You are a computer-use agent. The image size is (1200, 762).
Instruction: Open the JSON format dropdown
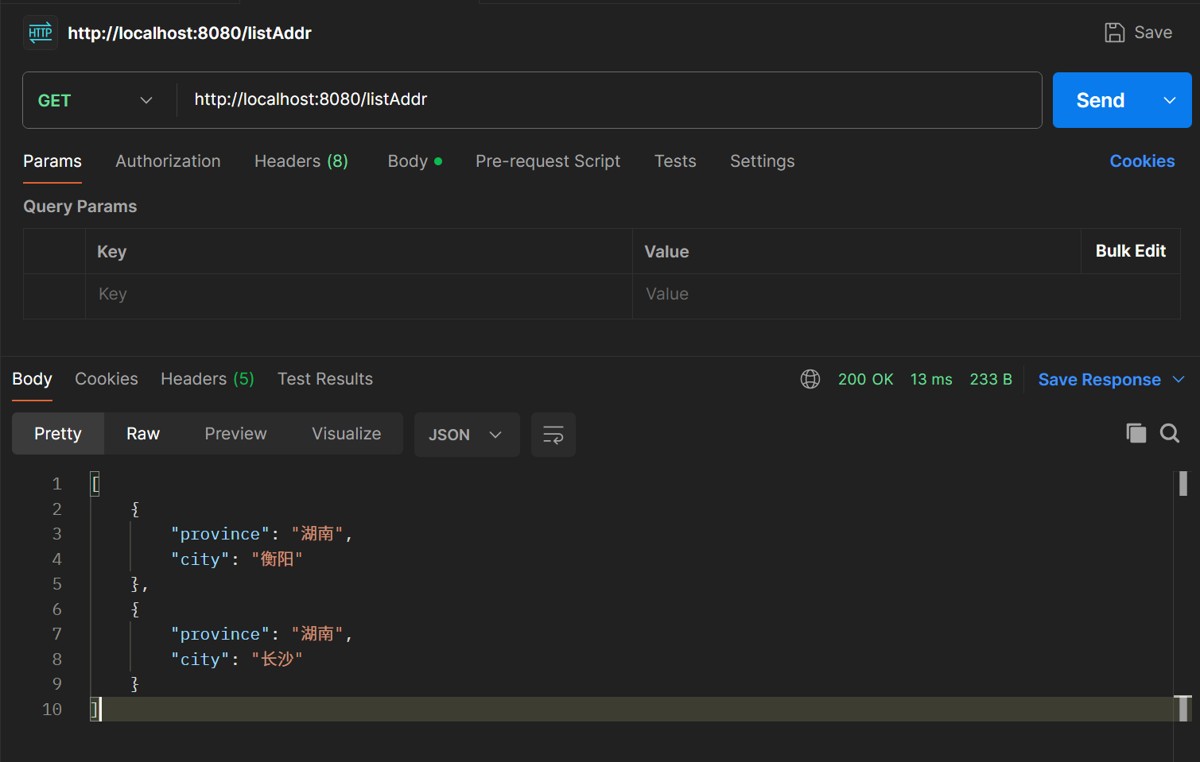(x=466, y=434)
